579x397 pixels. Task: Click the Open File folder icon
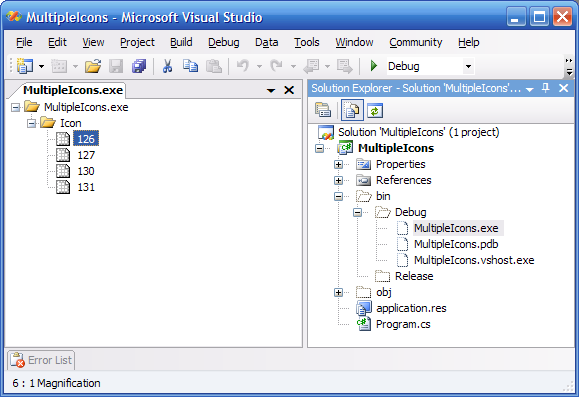(x=93, y=66)
